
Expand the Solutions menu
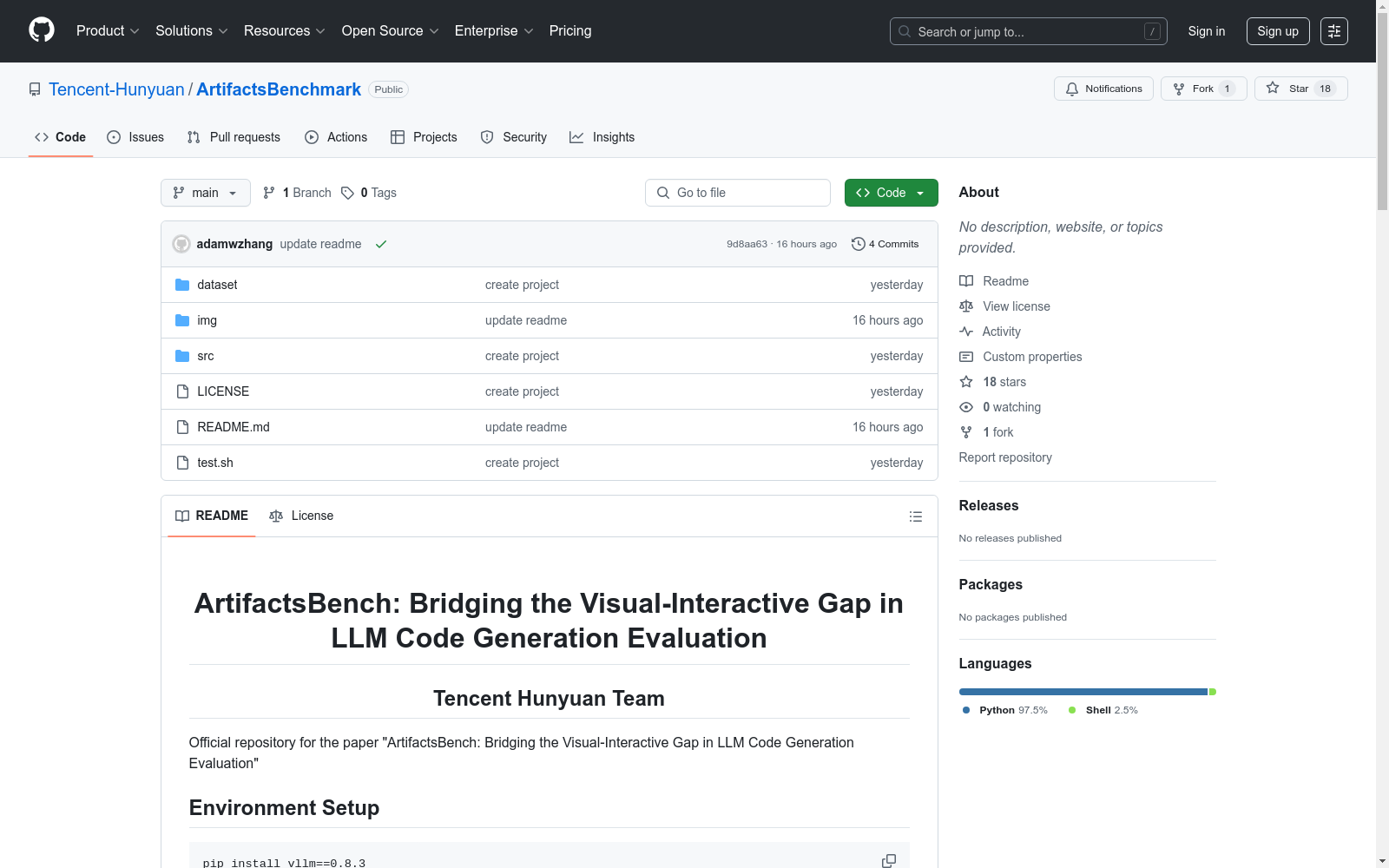pos(192,30)
